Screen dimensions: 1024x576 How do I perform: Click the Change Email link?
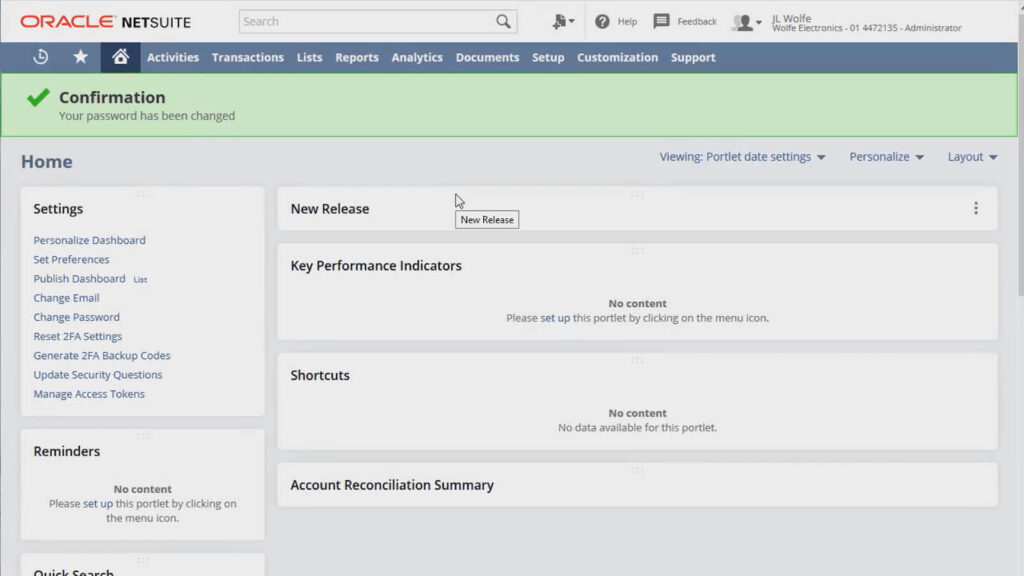point(66,298)
